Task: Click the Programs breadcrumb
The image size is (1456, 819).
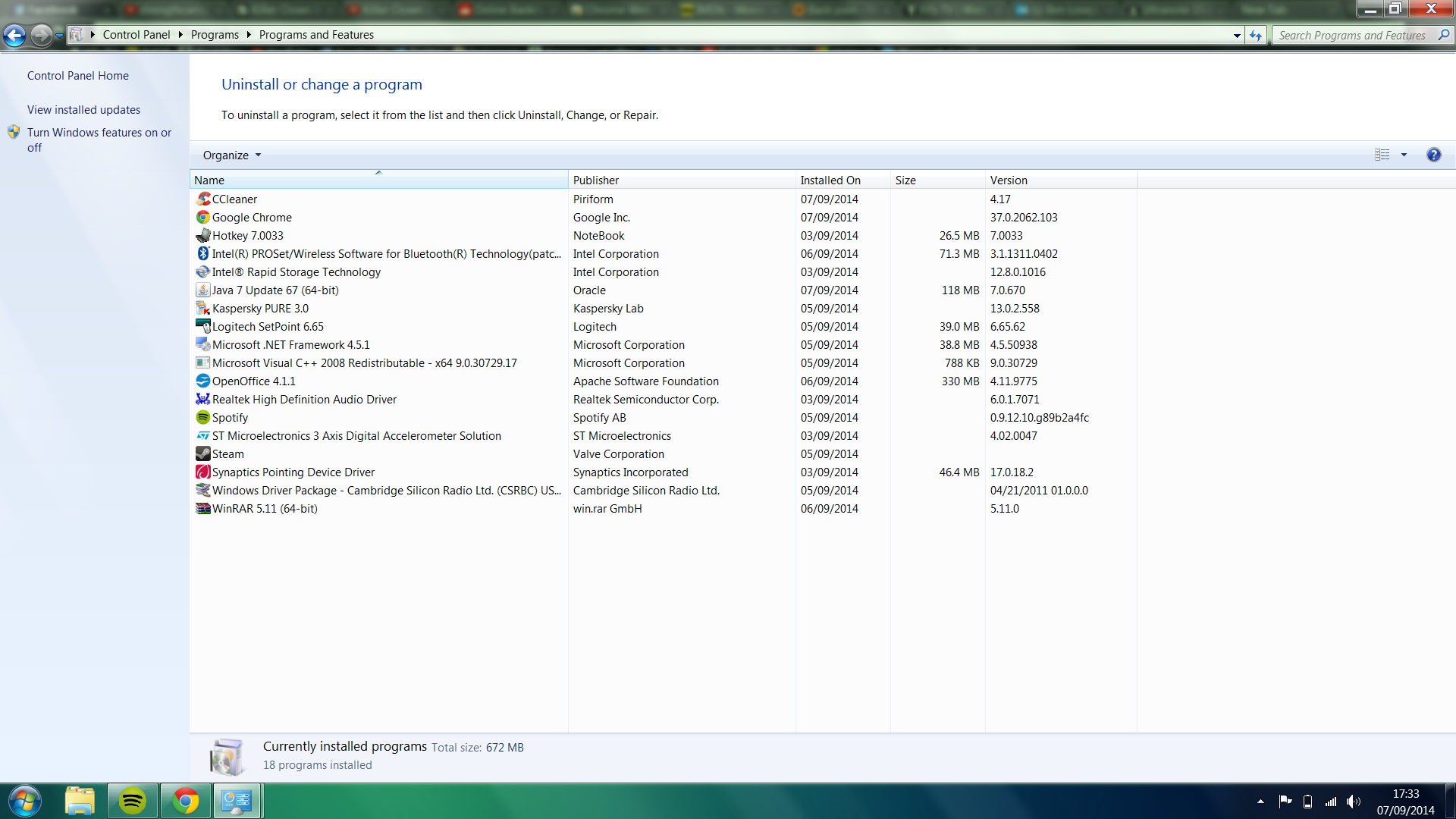Action: pos(215,35)
